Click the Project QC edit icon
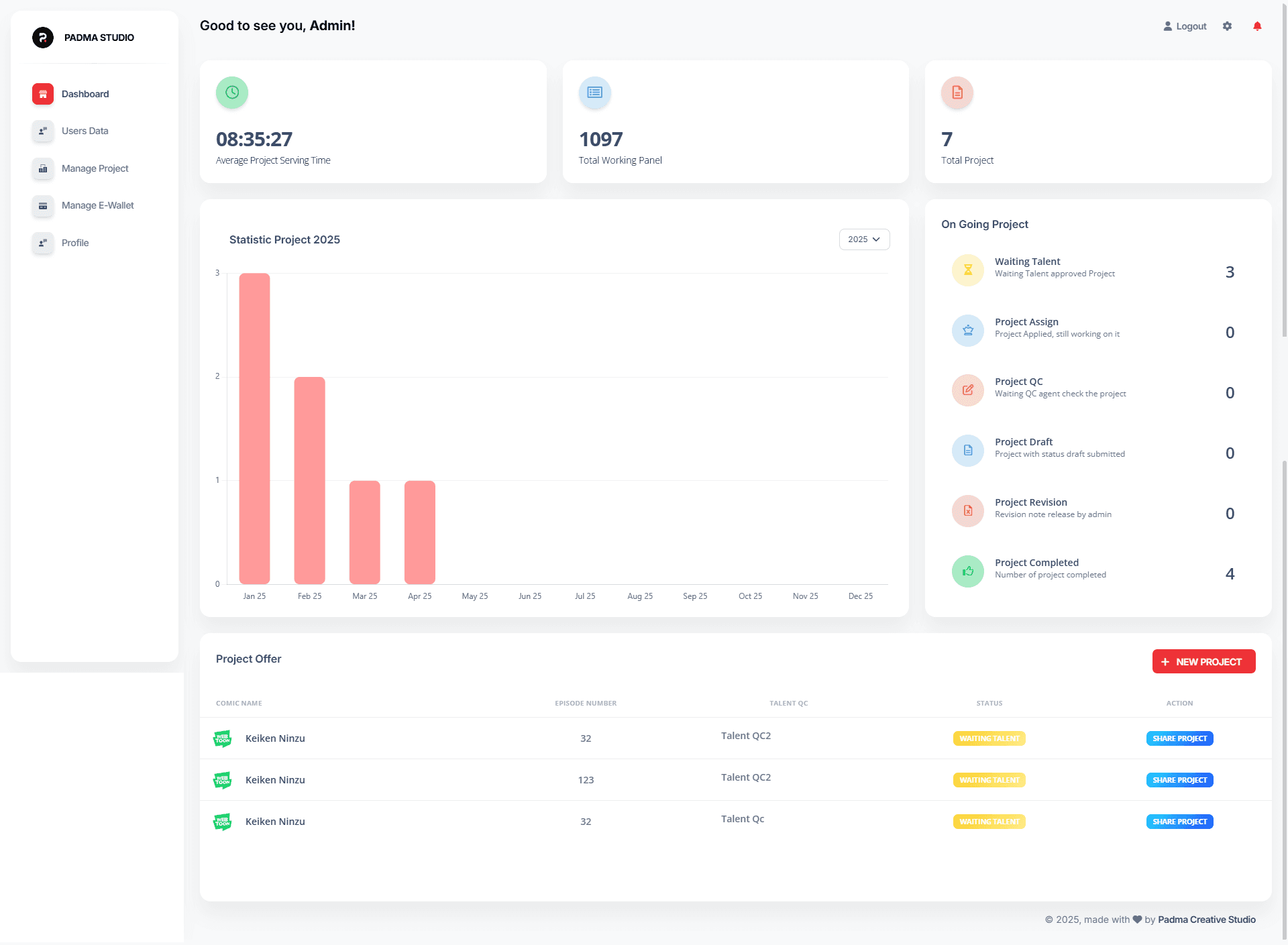1288x945 pixels. tap(967, 390)
